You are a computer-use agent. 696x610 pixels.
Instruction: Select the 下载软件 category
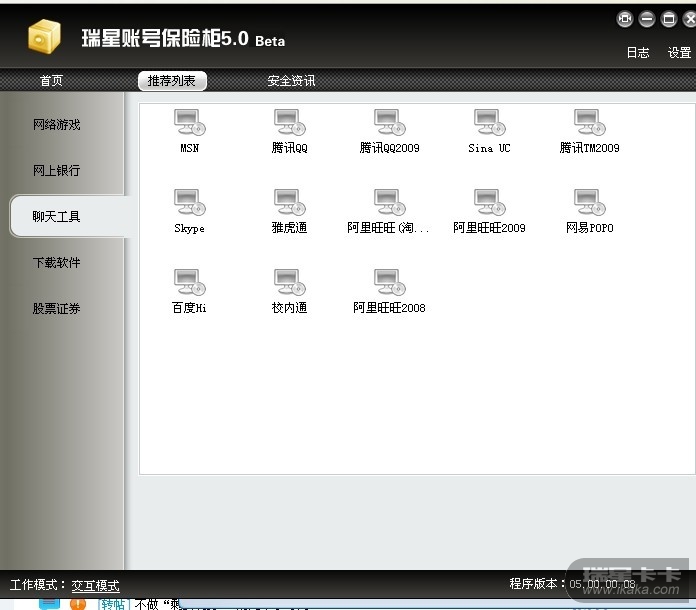click(x=56, y=262)
